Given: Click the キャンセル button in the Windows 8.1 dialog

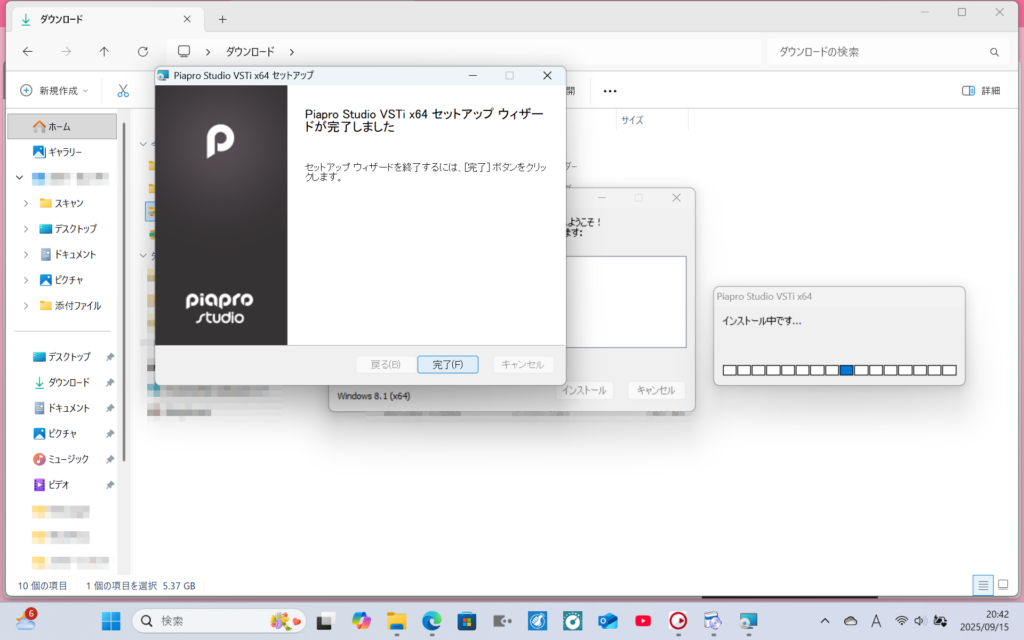Looking at the screenshot, I should tap(656, 390).
